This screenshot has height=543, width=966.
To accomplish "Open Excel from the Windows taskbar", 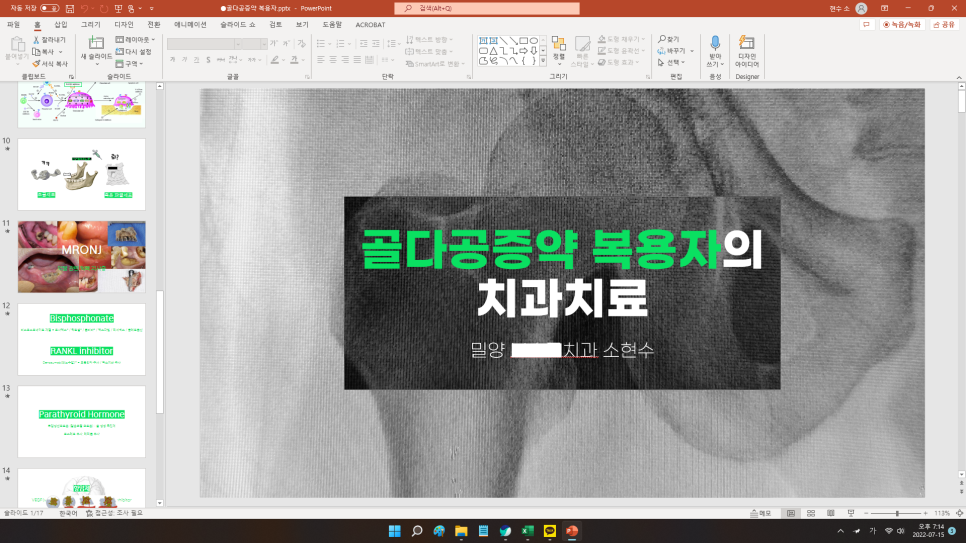I will coord(527,531).
